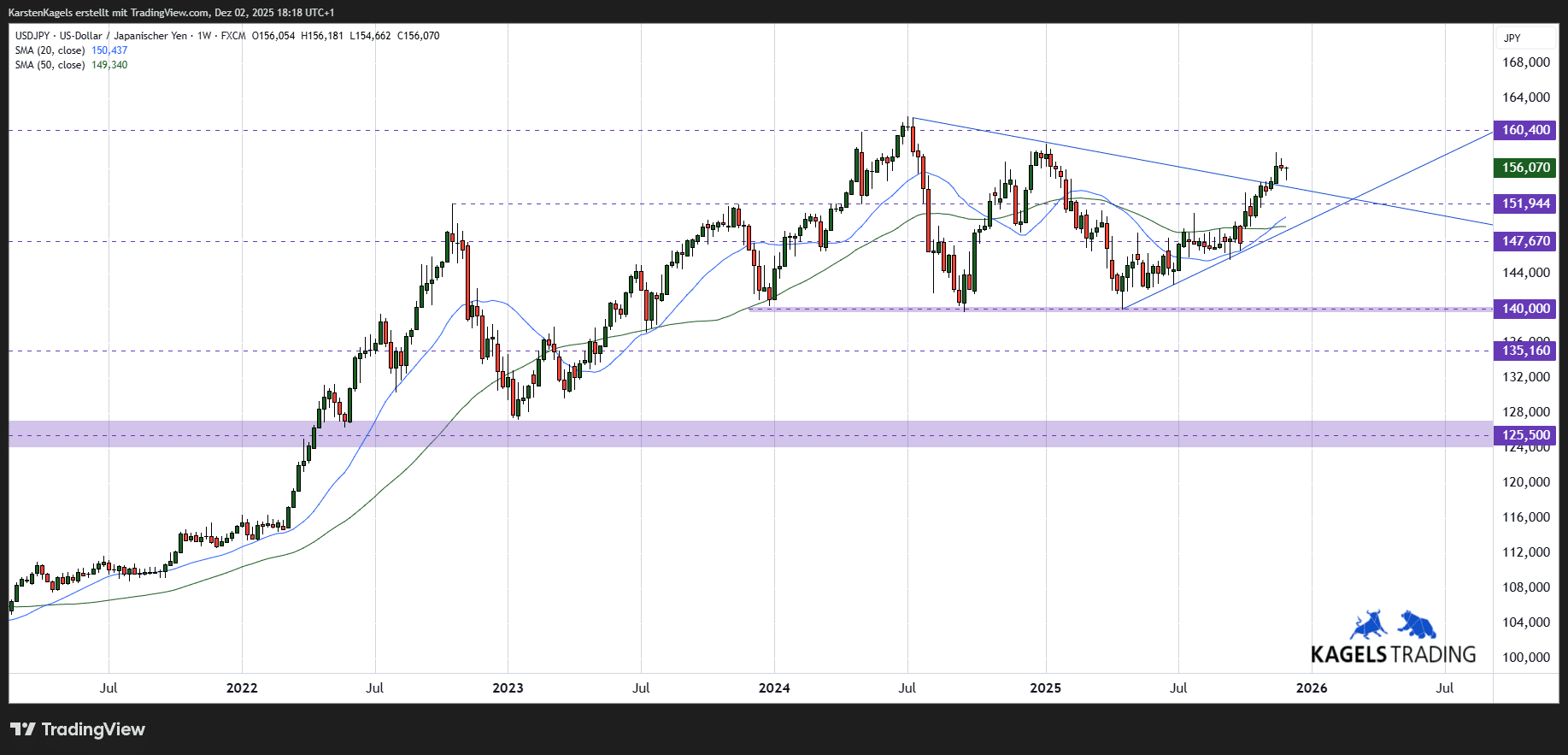Image resolution: width=1568 pixels, height=755 pixels.
Task: Click the TradingView logo icon
Action: tap(23, 729)
